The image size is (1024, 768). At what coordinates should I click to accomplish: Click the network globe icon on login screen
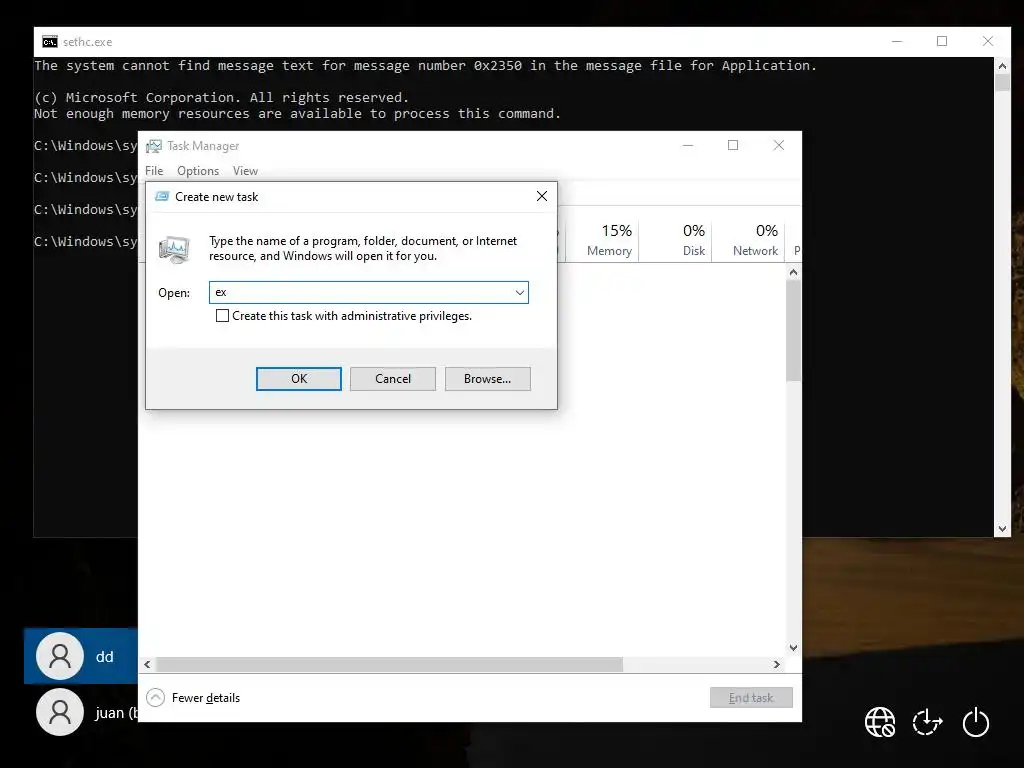(x=880, y=722)
